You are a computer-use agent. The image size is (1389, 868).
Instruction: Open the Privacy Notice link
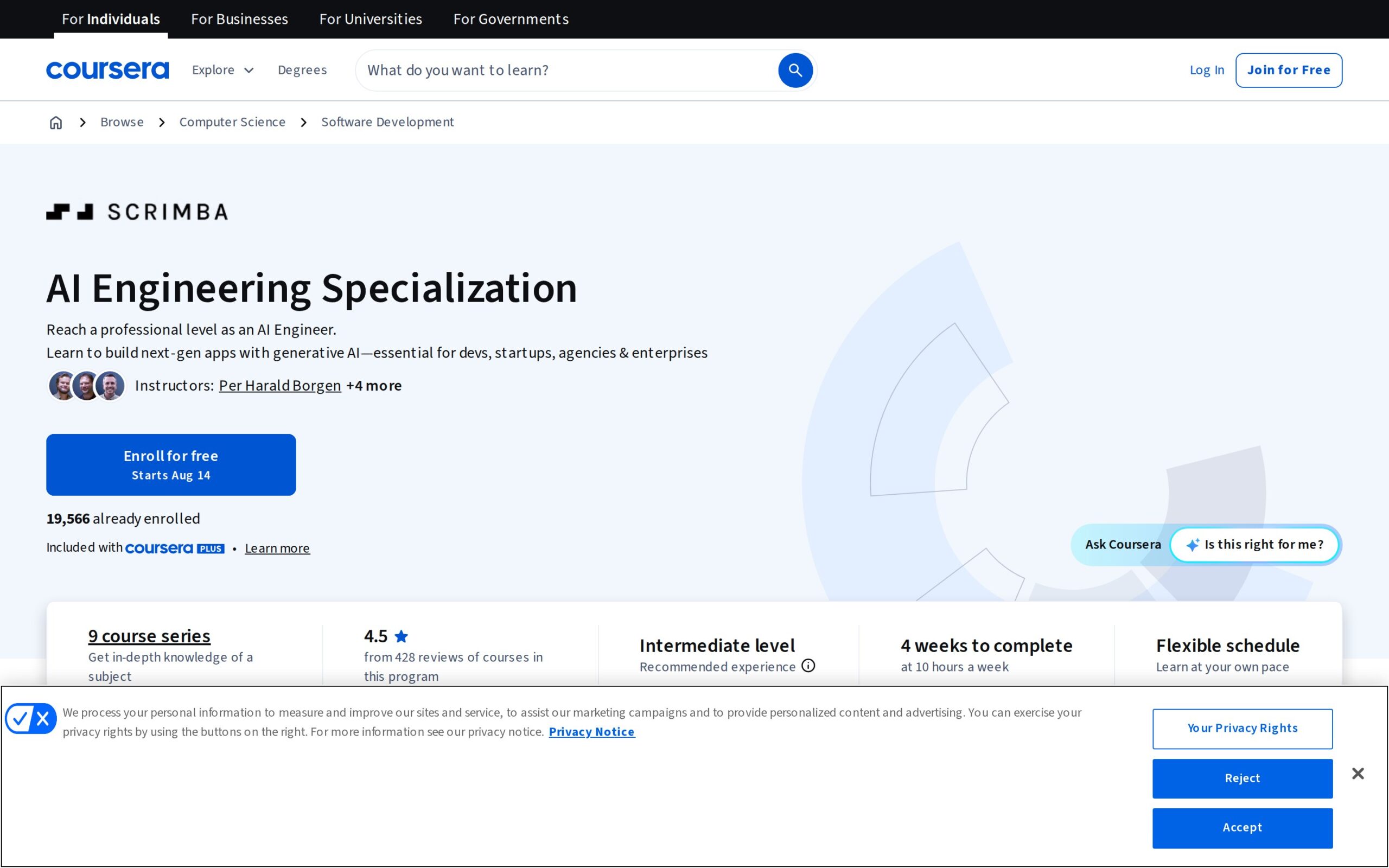click(592, 732)
